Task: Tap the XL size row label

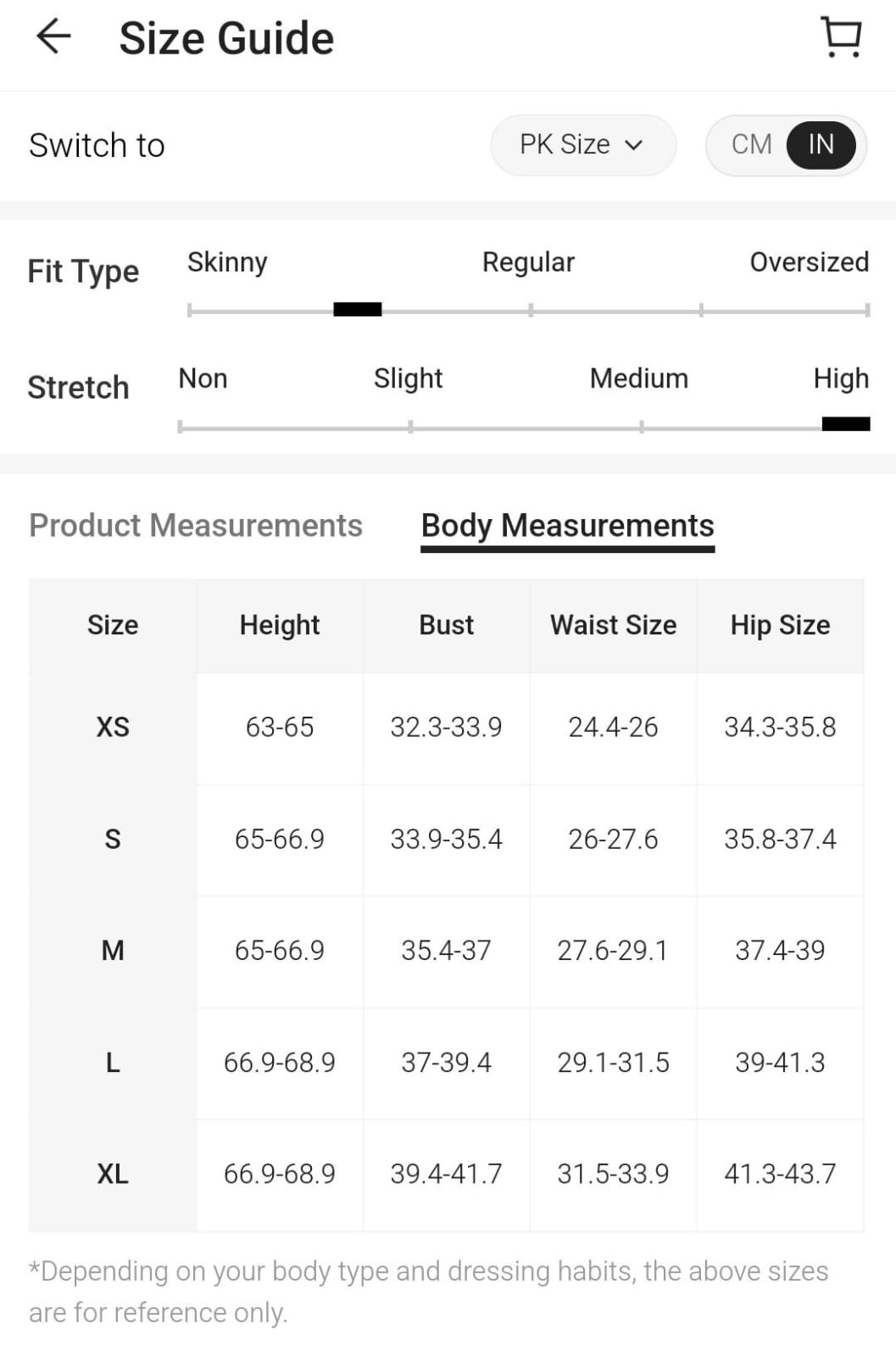Action: pos(113,1175)
